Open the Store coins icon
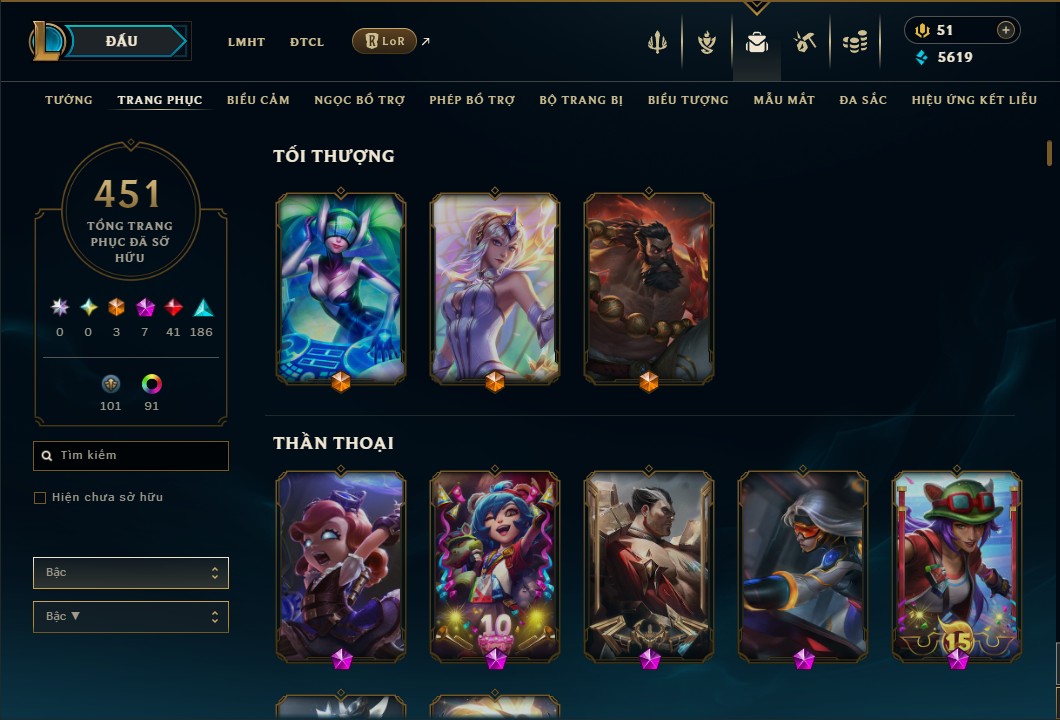The height and width of the screenshot is (720, 1060). [855, 43]
